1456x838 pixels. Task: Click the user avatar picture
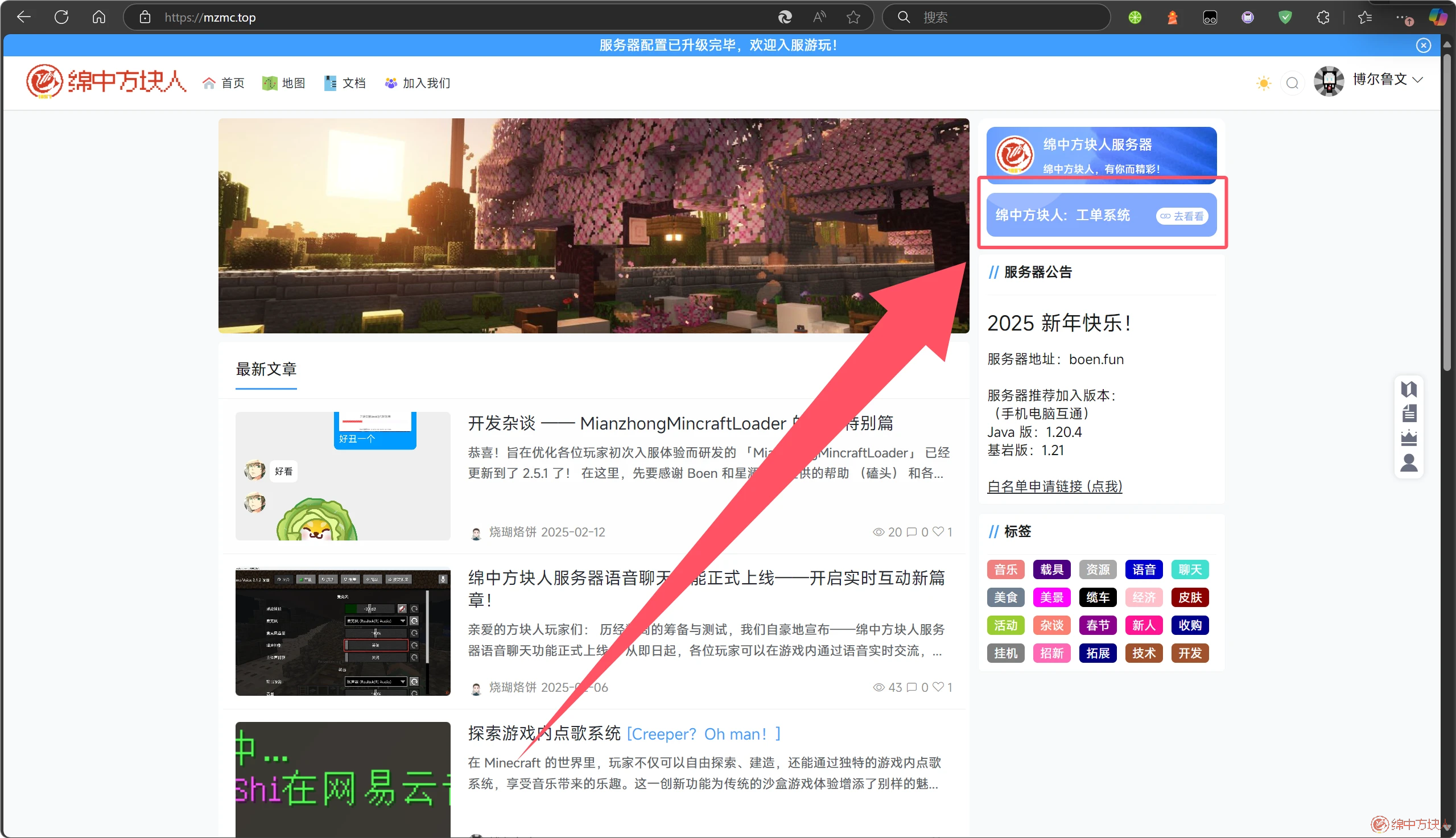1329,81
